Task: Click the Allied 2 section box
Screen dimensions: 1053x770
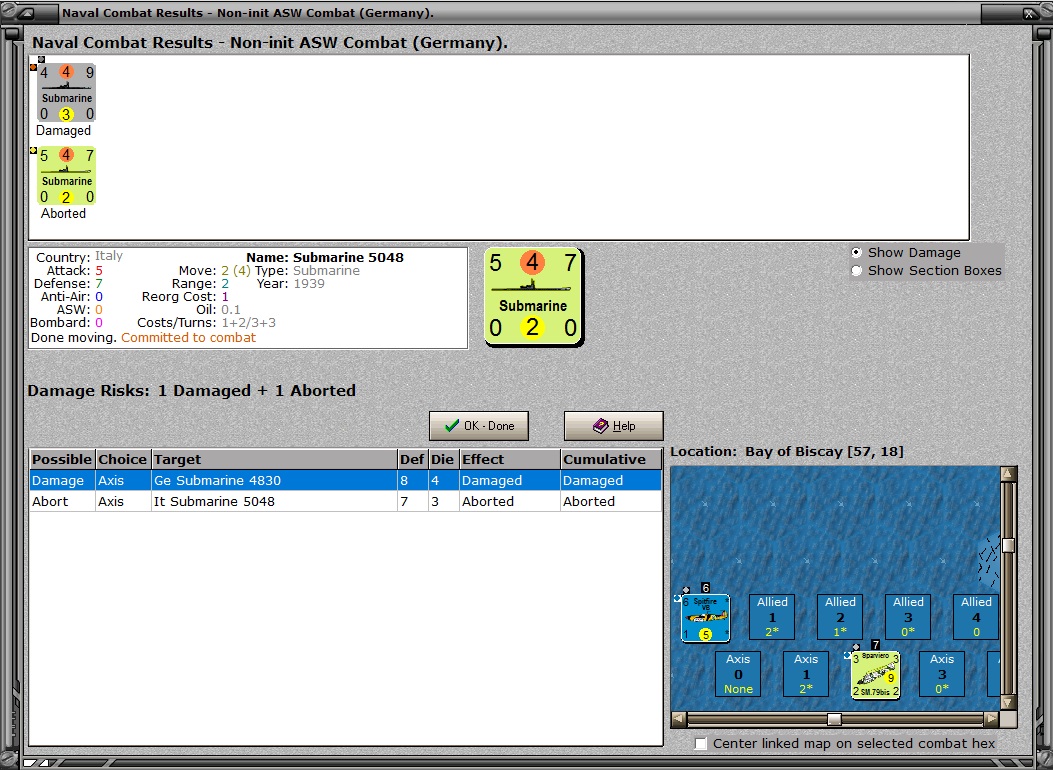Action: click(x=840, y=617)
